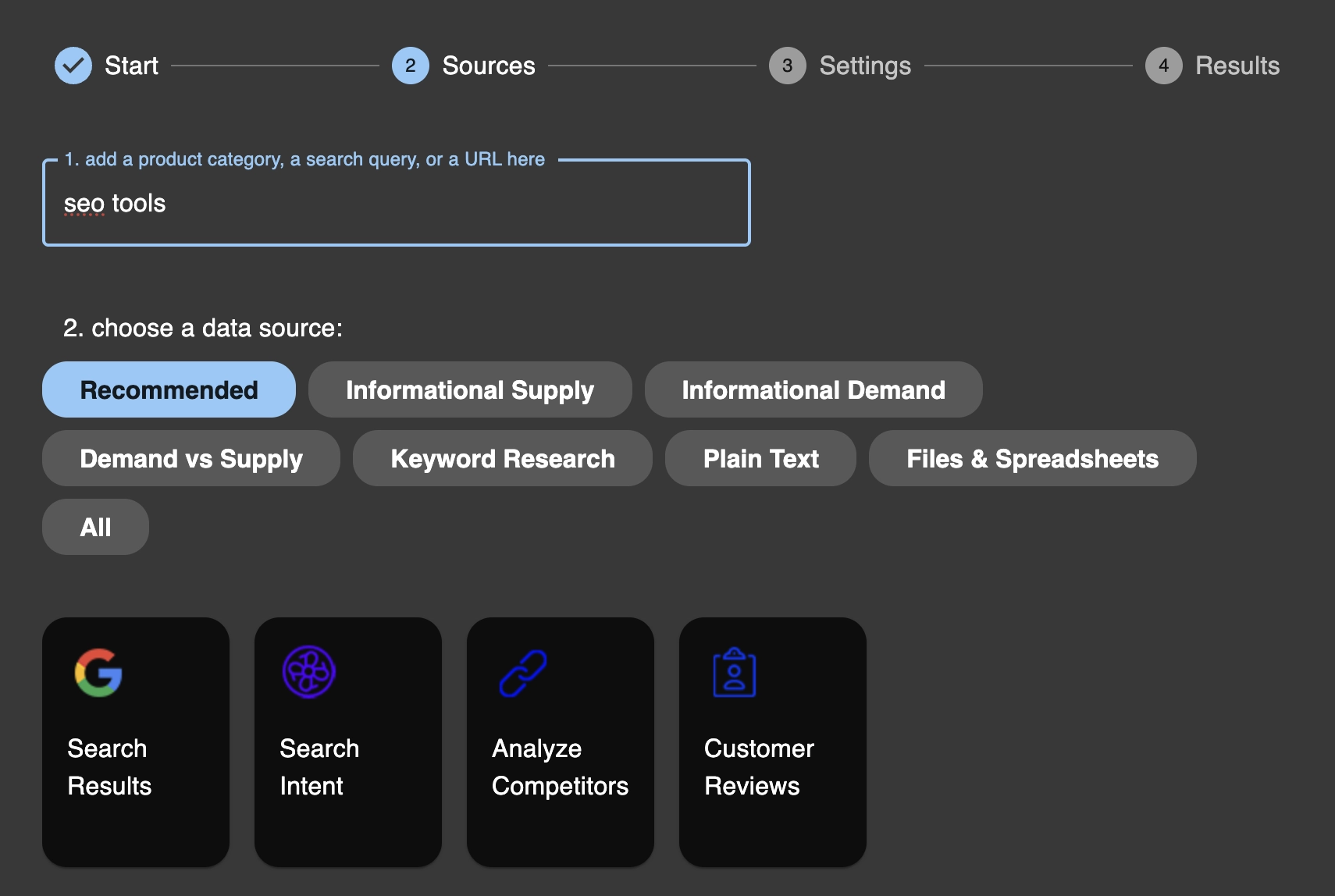Click the chain link Analyze Competitors icon

tap(523, 673)
